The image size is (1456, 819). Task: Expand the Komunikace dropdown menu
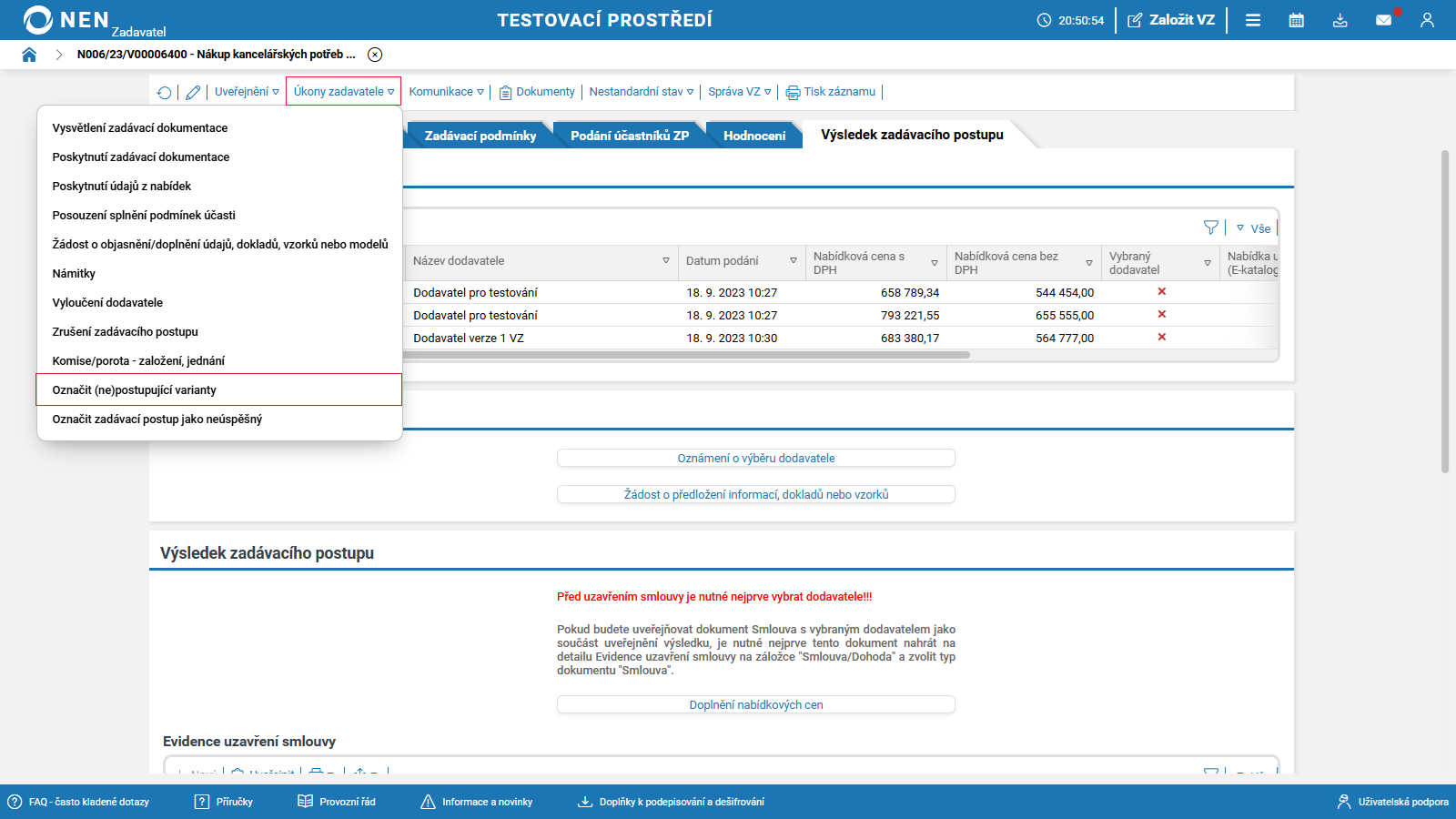tap(446, 92)
